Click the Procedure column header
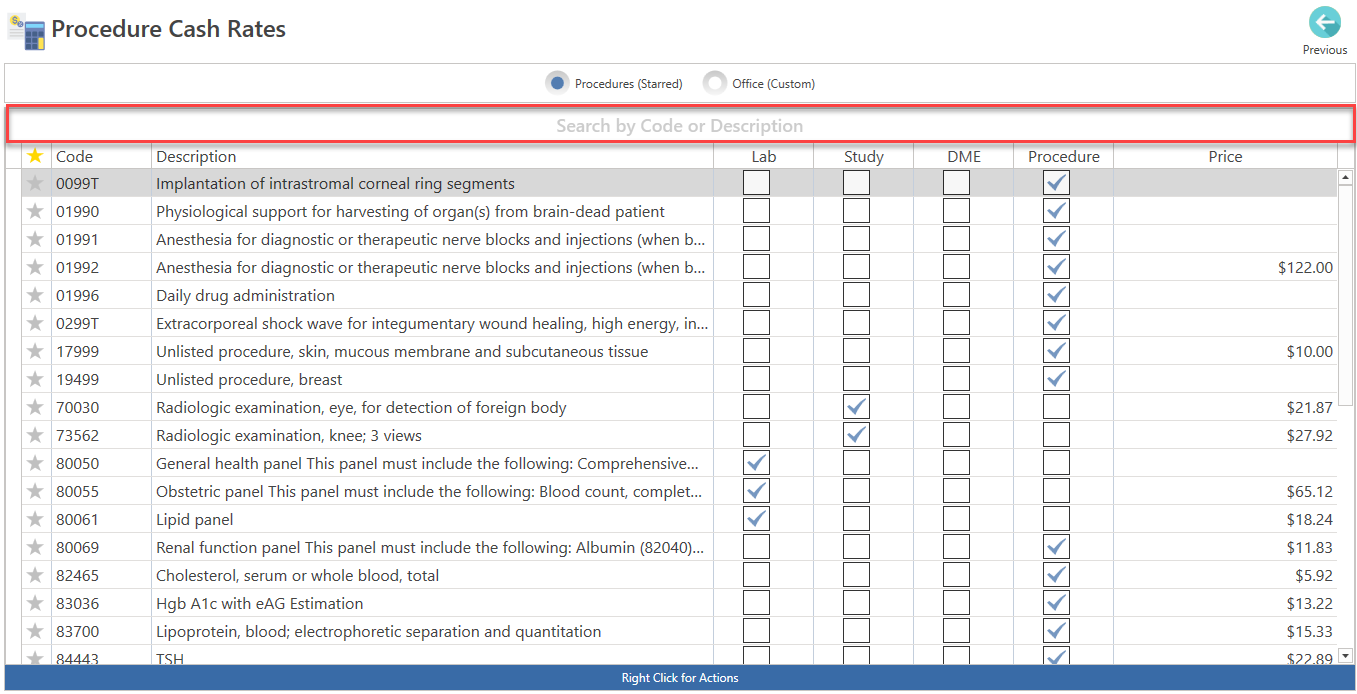This screenshot has height=694, width=1357. tap(1064, 156)
